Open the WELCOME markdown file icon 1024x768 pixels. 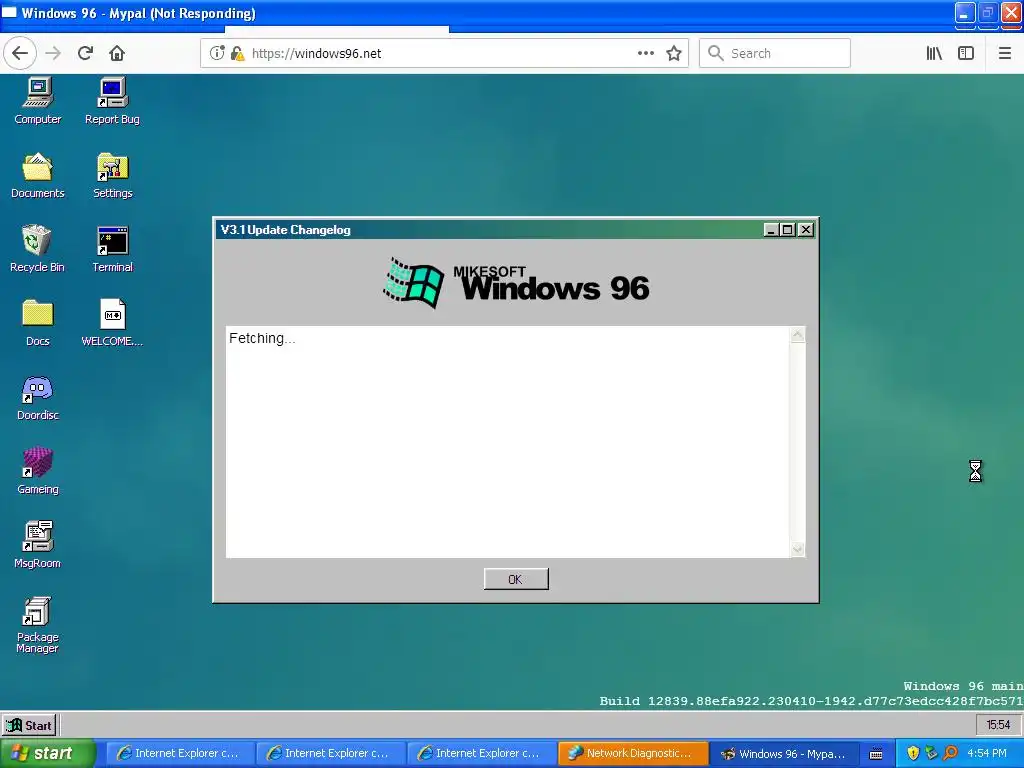click(112, 323)
